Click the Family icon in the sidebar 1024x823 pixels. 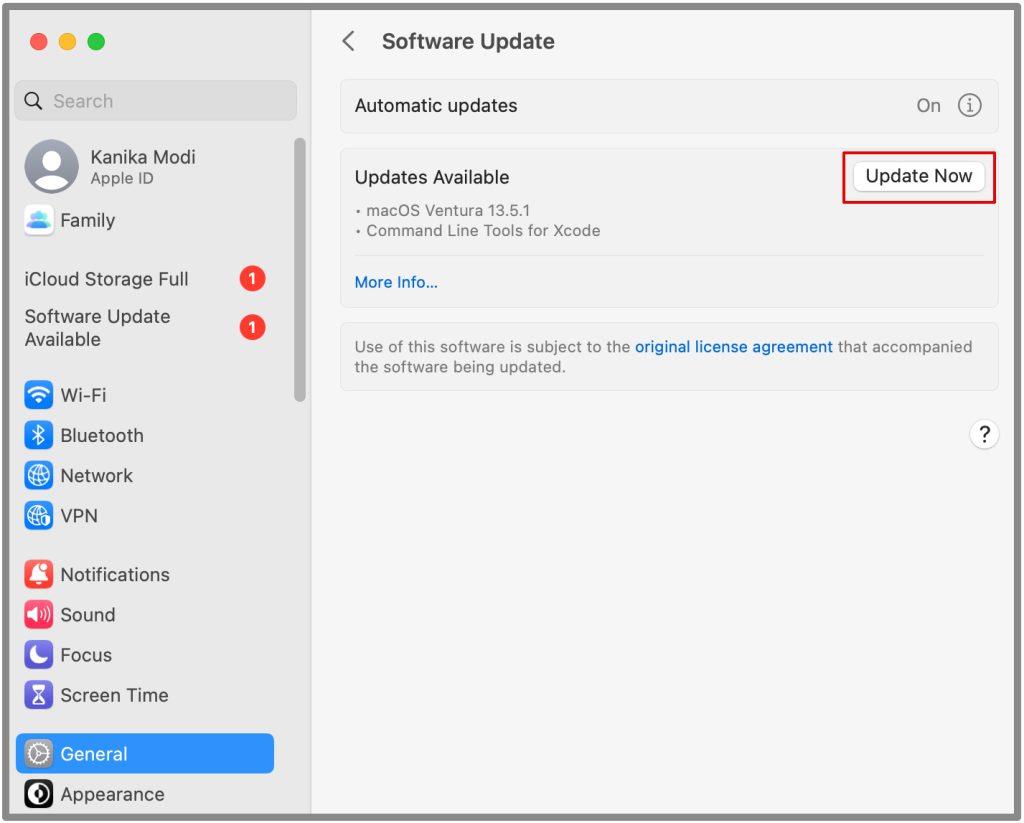click(x=39, y=220)
